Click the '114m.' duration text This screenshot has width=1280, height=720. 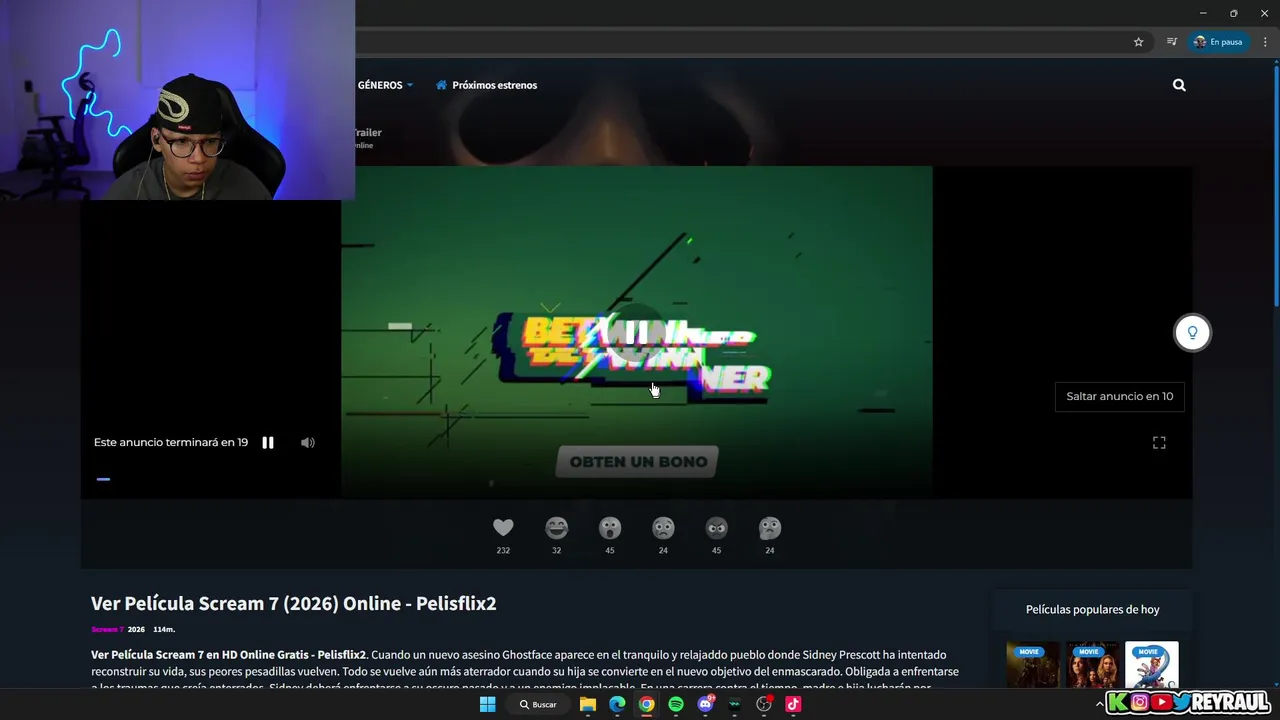point(164,629)
